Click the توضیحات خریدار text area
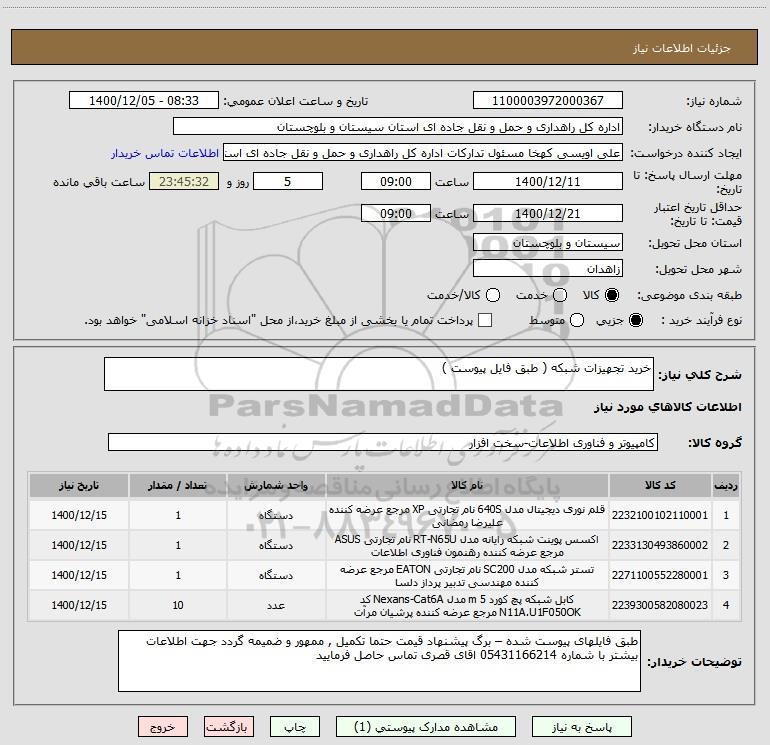The height and width of the screenshot is (745, 770). pos(379,661)
